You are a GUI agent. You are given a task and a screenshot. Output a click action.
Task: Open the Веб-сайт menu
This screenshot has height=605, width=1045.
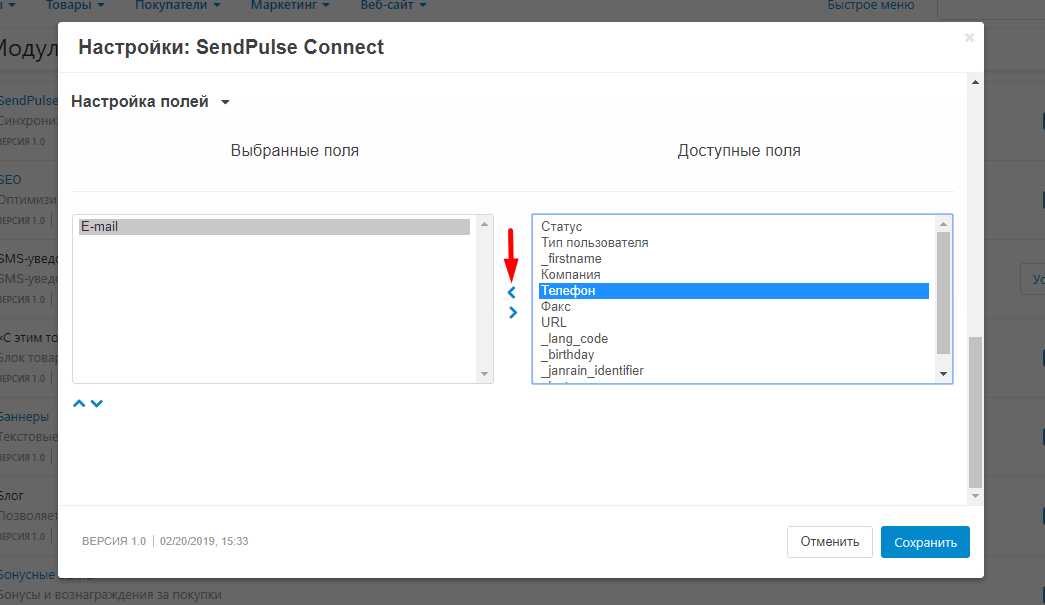(x=393, y=6)
